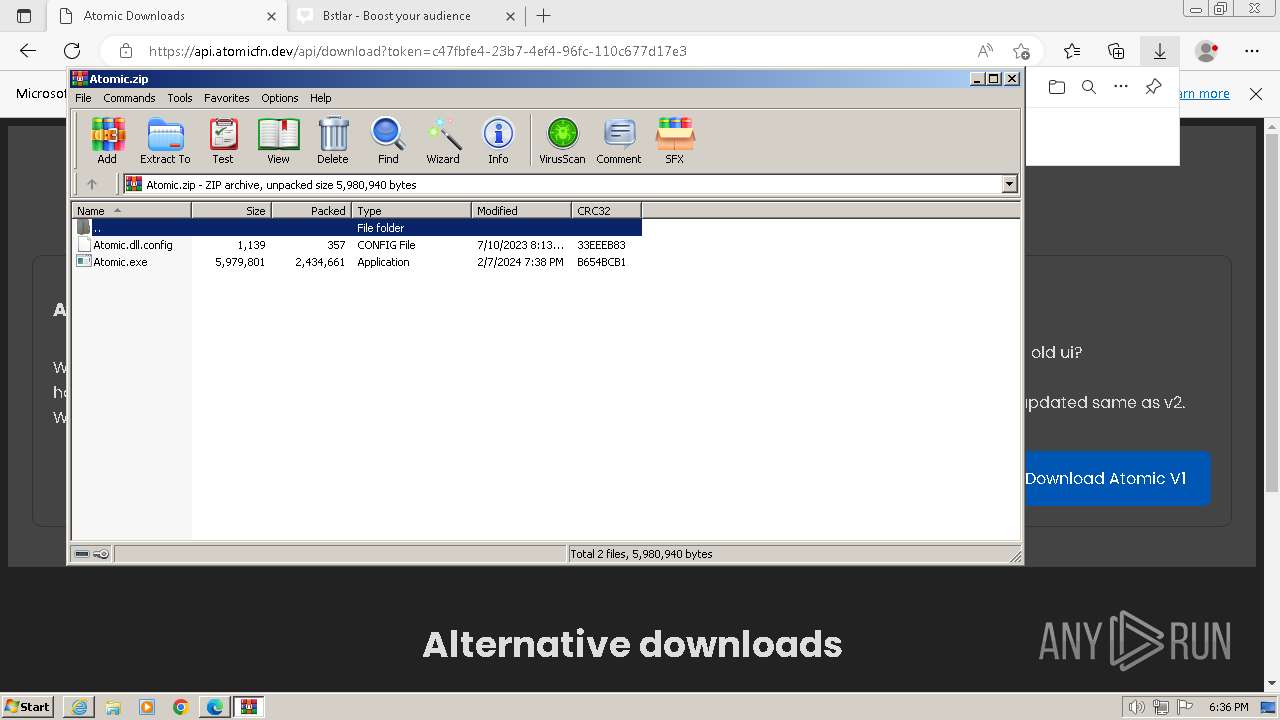Dismiss the notification bar close X
Viewport: 1280px width, 720px height.
(1256, 93)
